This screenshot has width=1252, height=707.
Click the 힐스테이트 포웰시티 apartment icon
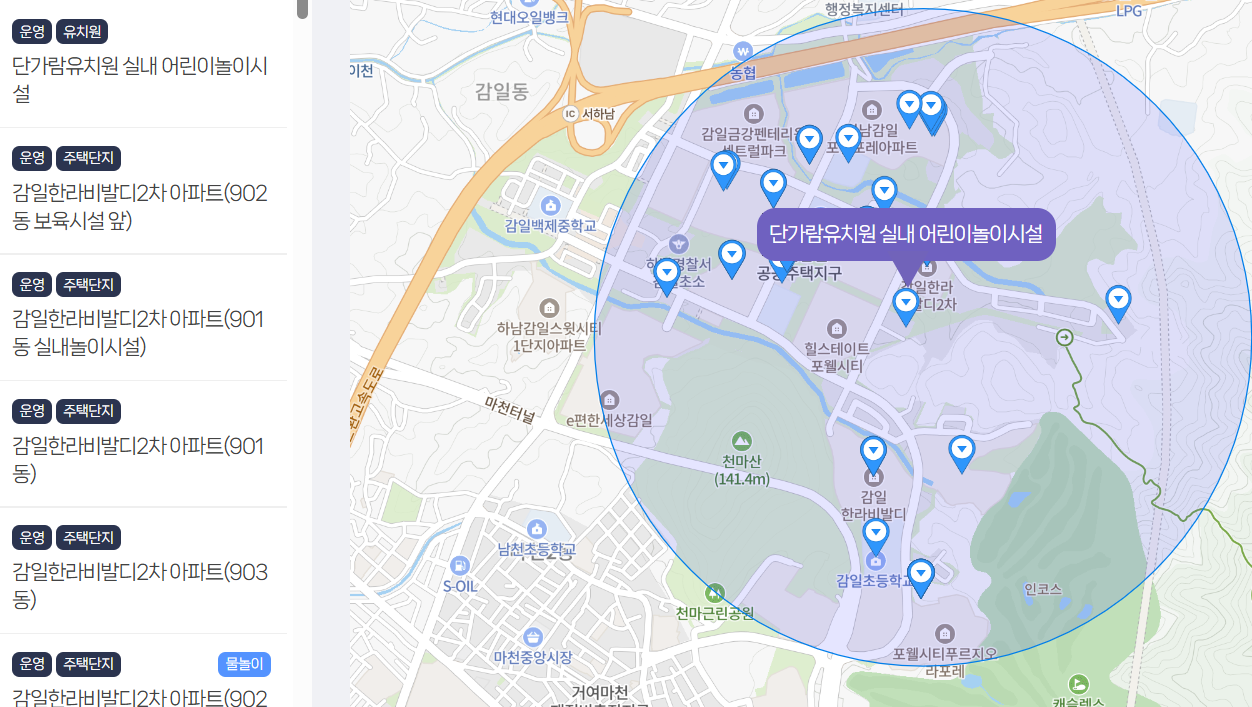point(838,328)
